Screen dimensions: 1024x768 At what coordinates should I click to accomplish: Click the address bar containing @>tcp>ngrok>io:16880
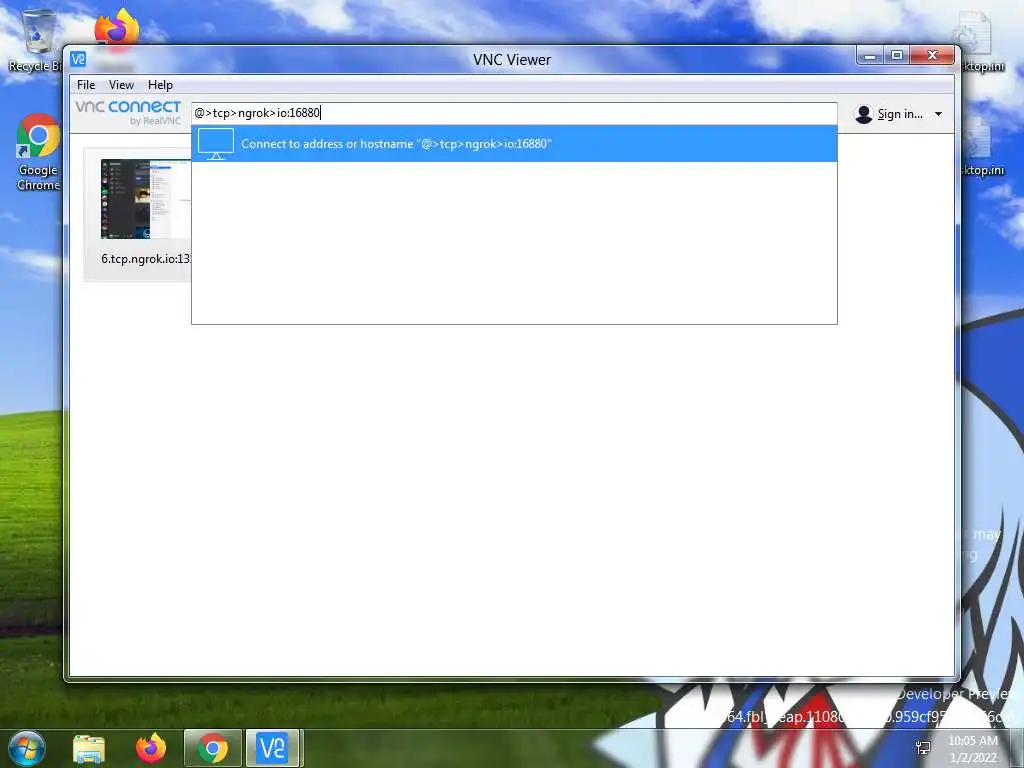point(514,113)
